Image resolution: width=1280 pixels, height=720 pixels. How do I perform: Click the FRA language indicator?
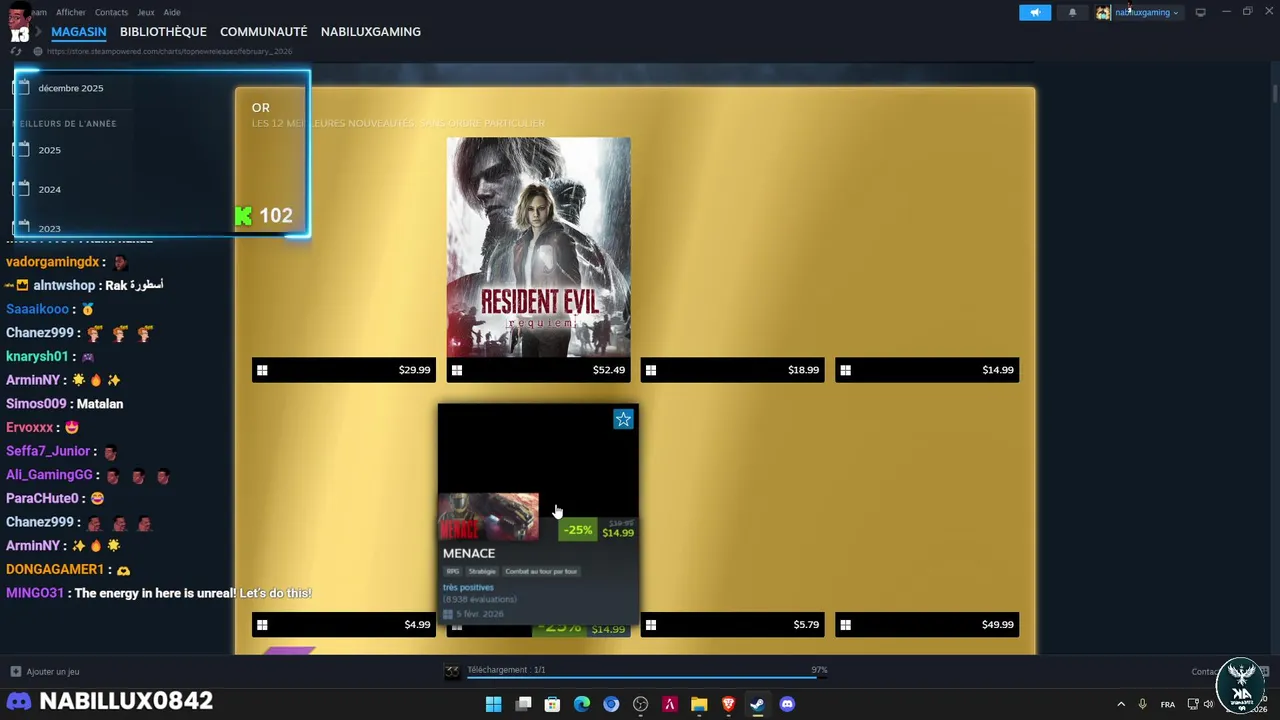pyautogui.click(x=1167, y=704)
